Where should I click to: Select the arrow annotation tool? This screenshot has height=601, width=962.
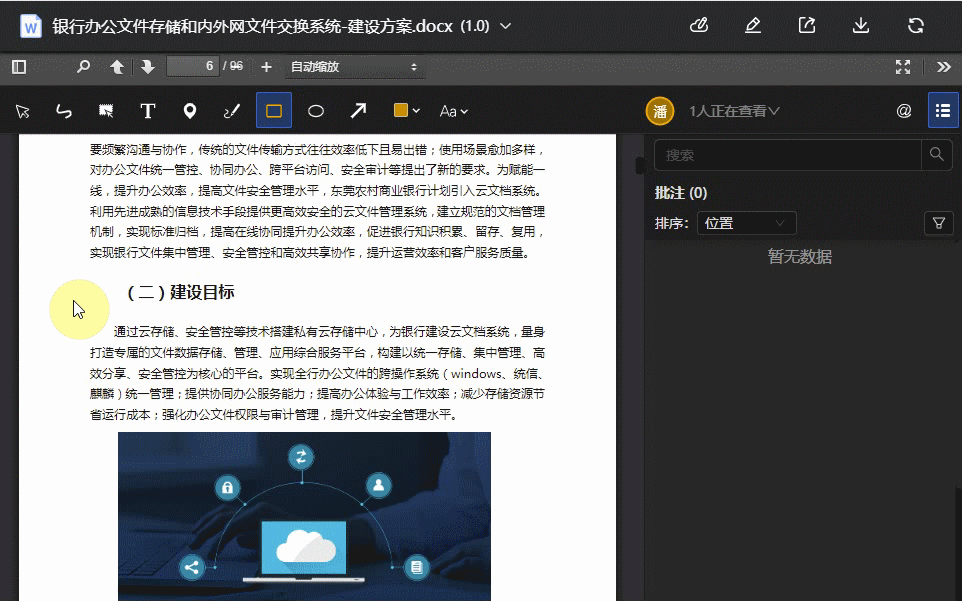pos(356,110)
